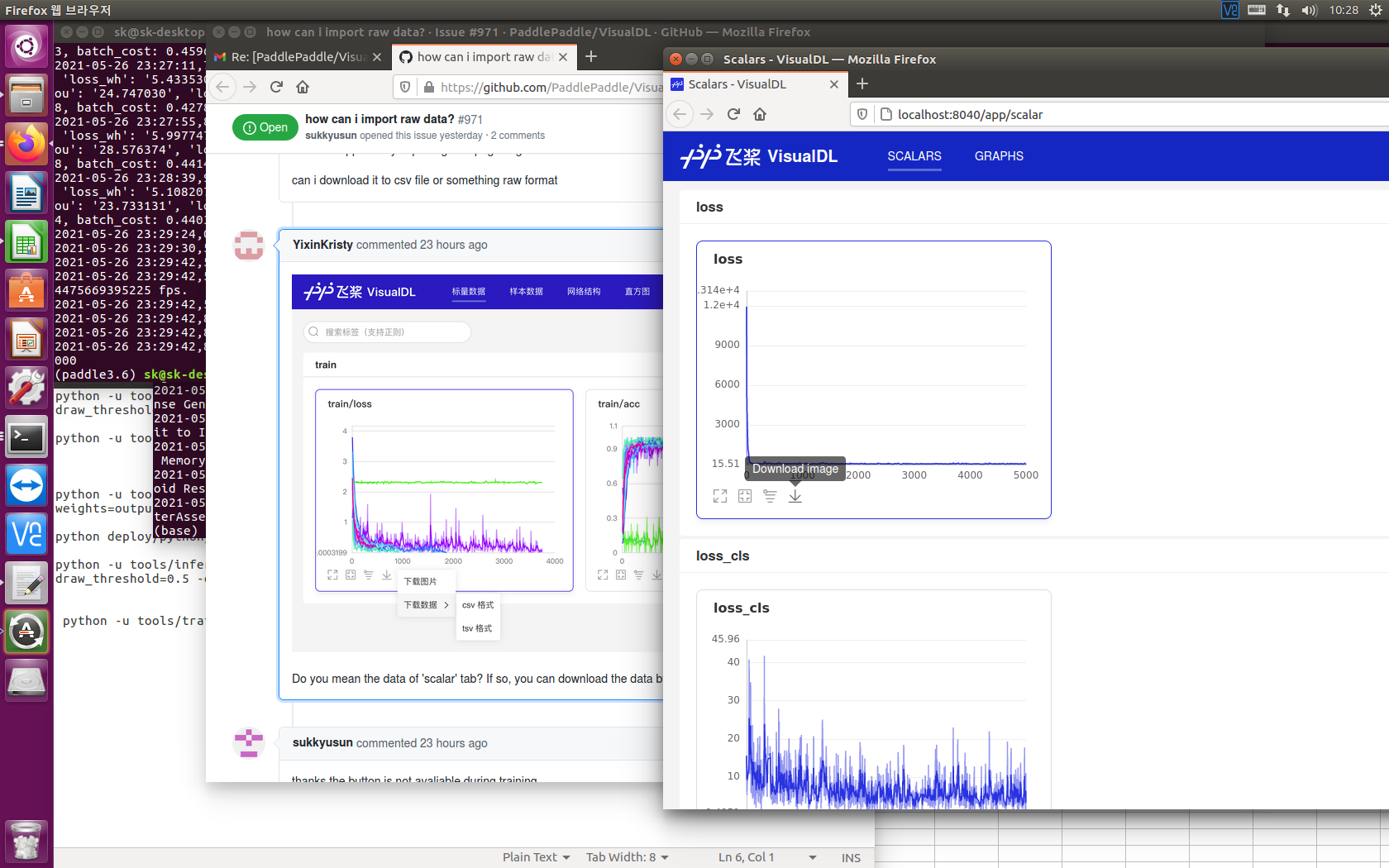
Task: Maximize the loss chart to full screen
Action: (719, 495)
